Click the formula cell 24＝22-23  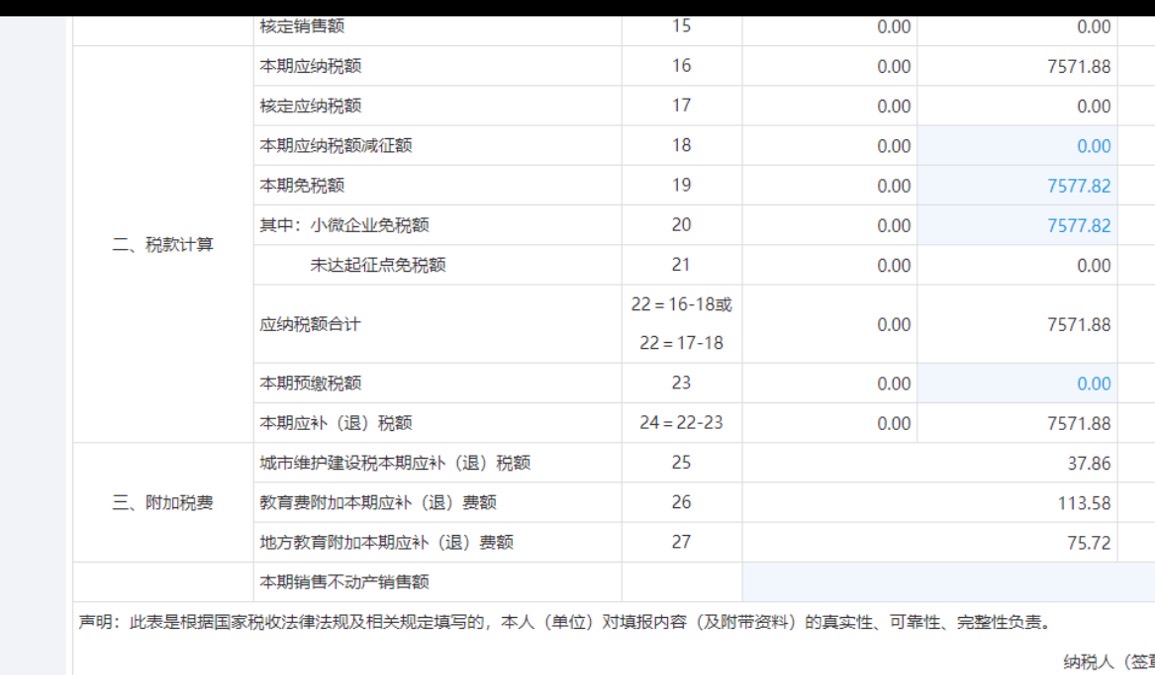681,423
